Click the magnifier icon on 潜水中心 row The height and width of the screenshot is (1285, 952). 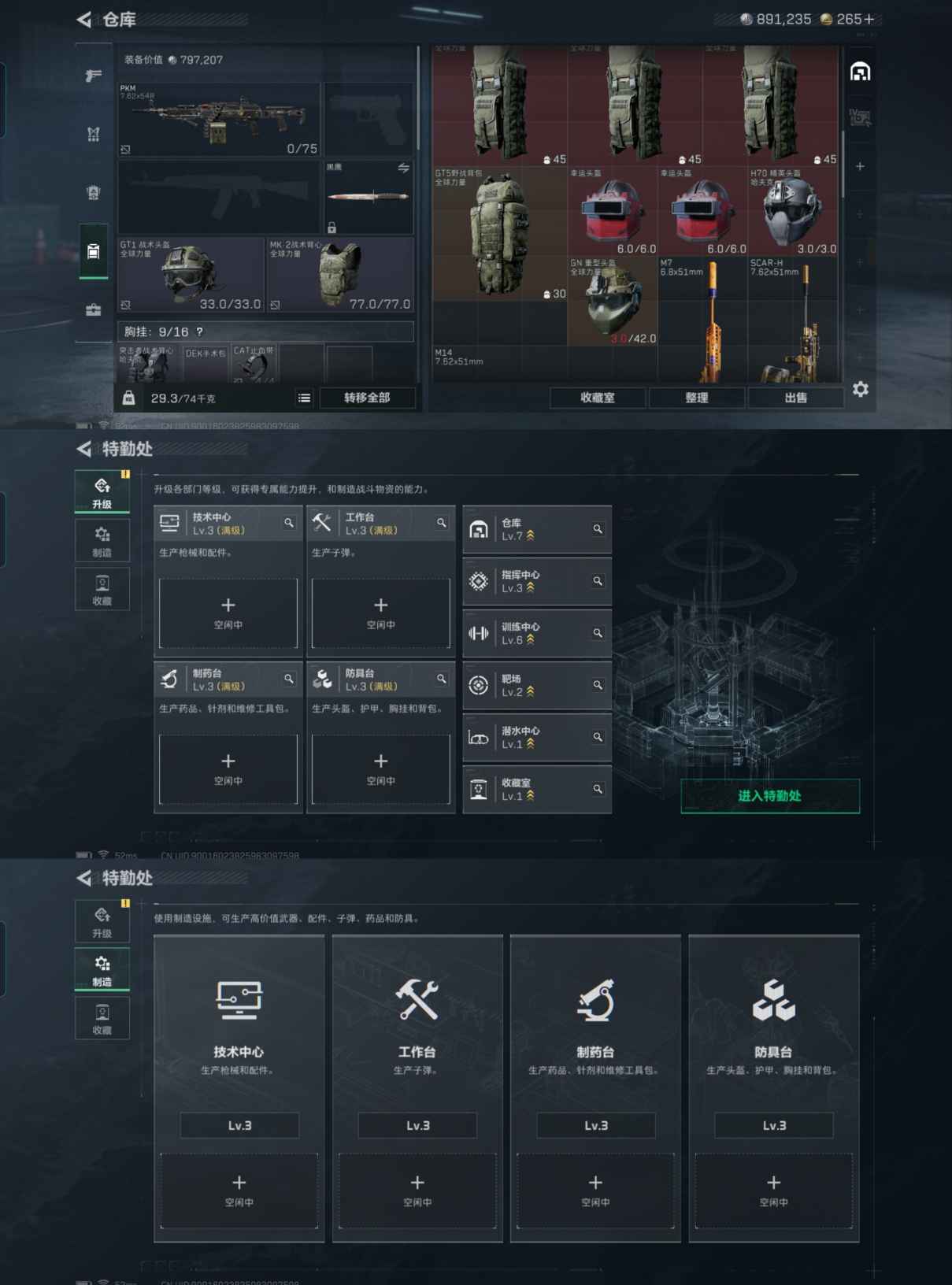598,737
